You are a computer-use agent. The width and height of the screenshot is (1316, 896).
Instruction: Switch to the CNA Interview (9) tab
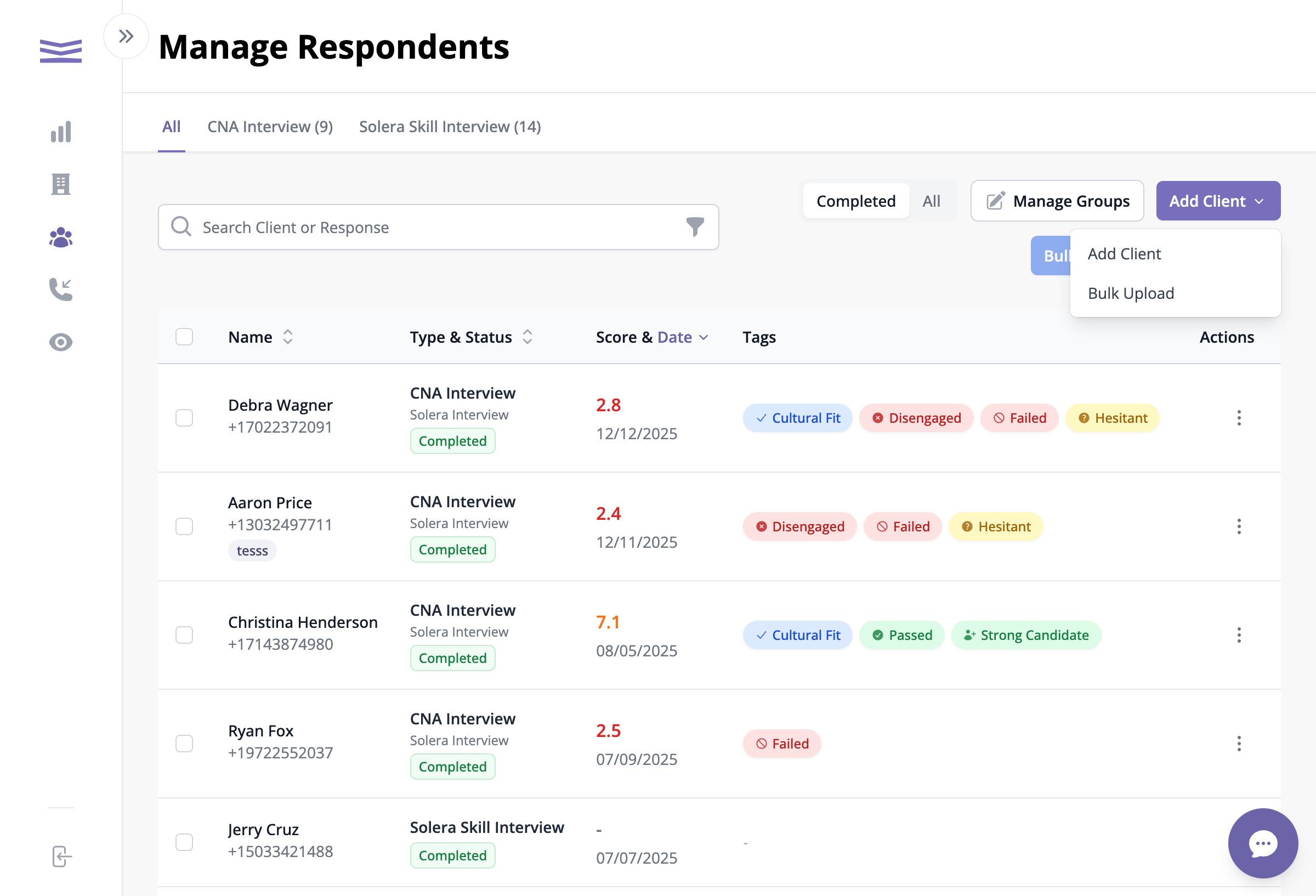[x=270, y=127]
